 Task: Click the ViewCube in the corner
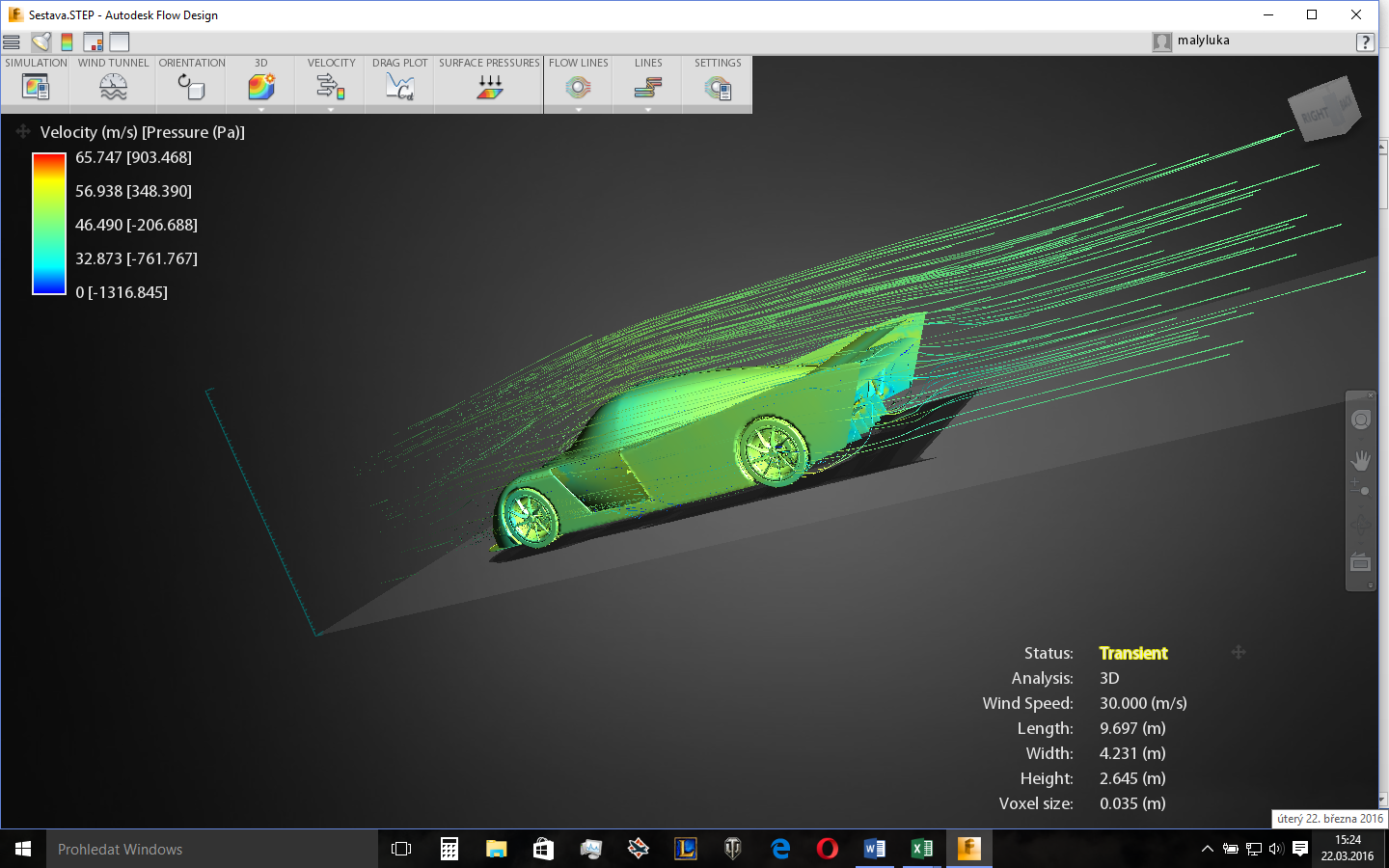[1325, 109]
